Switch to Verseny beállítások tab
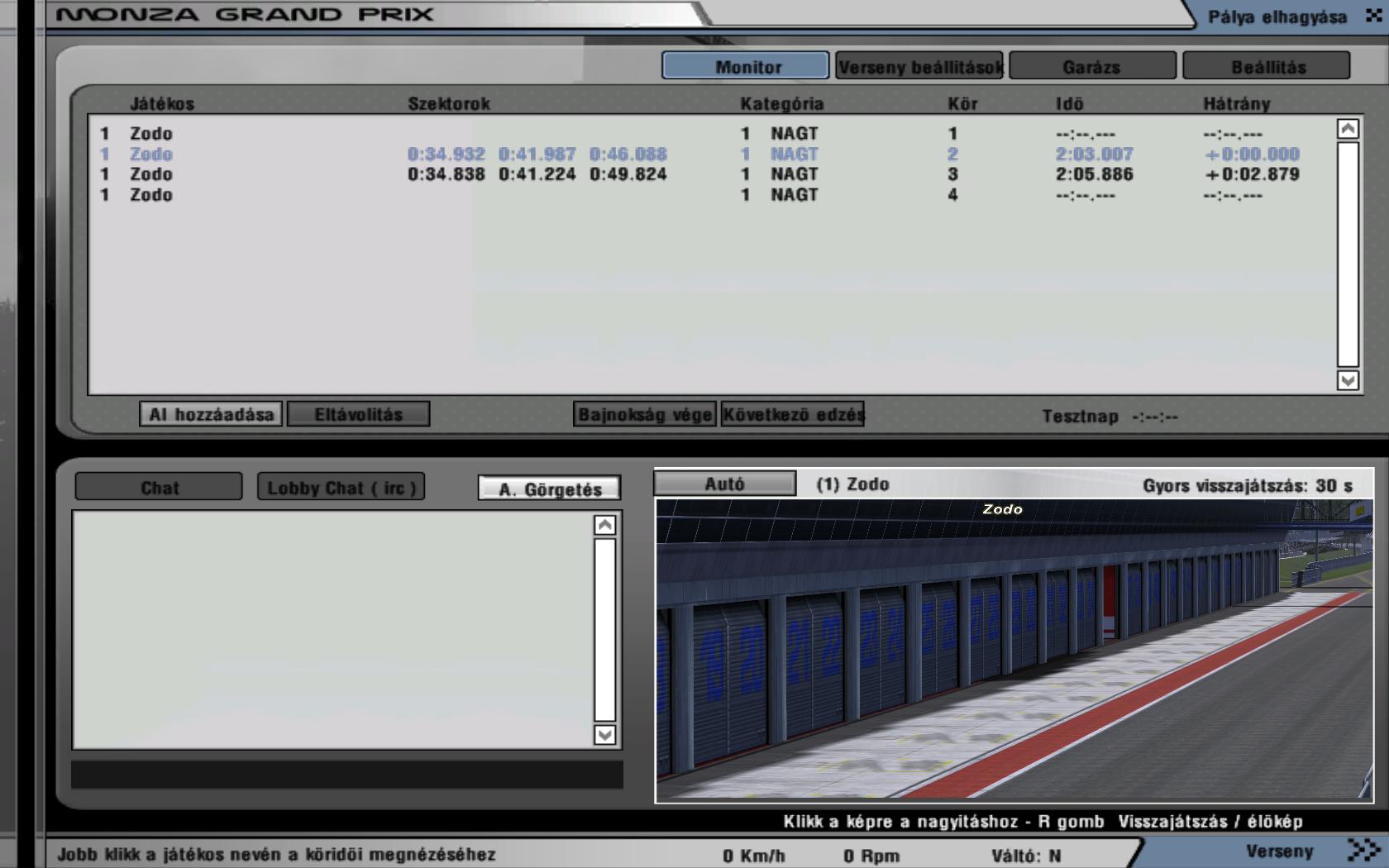The height and width of the screenshot is (868, 1389). coord(919,66)
